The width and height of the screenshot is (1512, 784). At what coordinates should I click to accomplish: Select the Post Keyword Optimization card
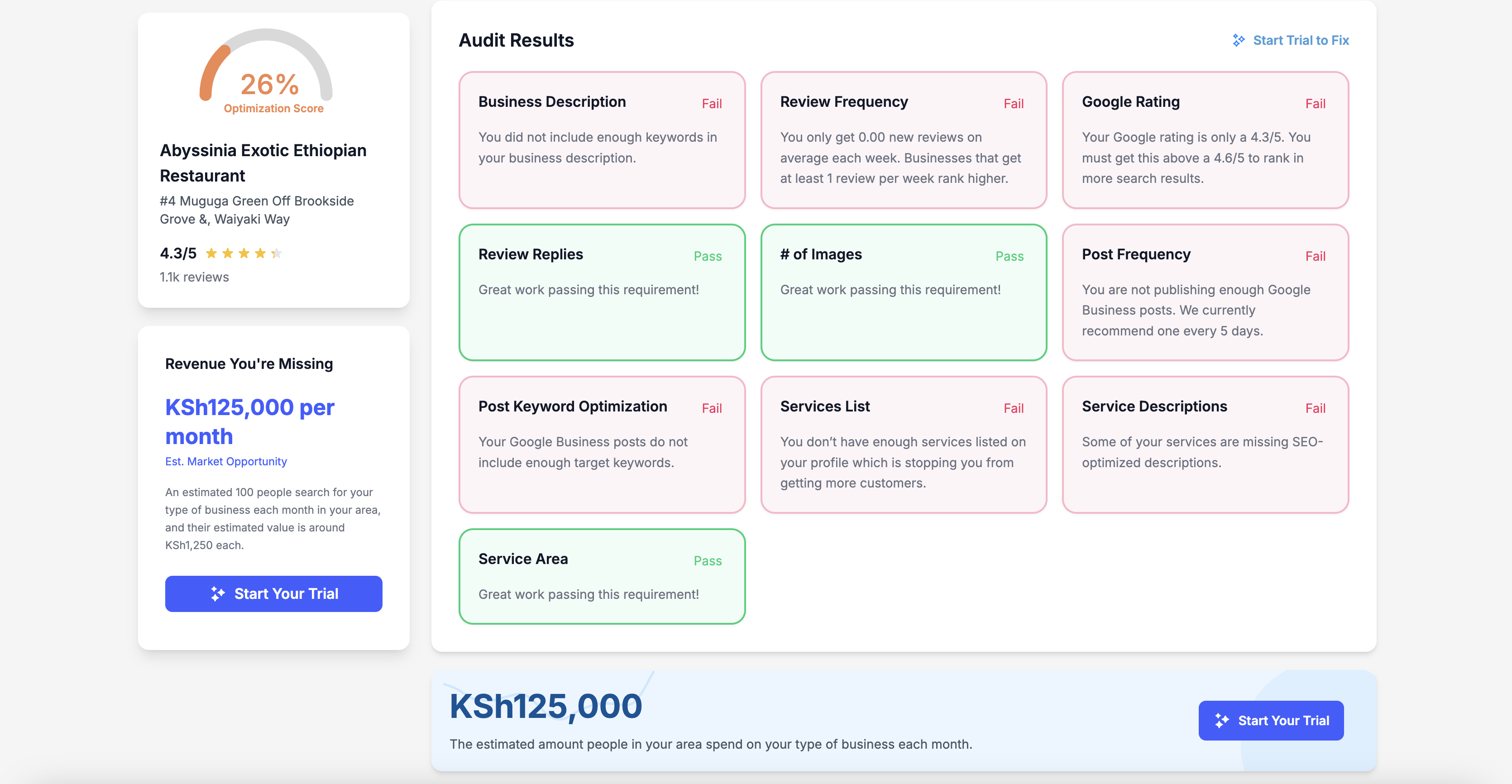click(602, 444)
